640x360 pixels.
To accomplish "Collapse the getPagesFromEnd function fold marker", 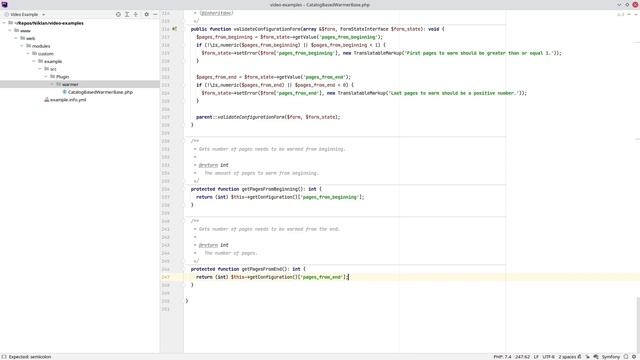I will (184, 269).
